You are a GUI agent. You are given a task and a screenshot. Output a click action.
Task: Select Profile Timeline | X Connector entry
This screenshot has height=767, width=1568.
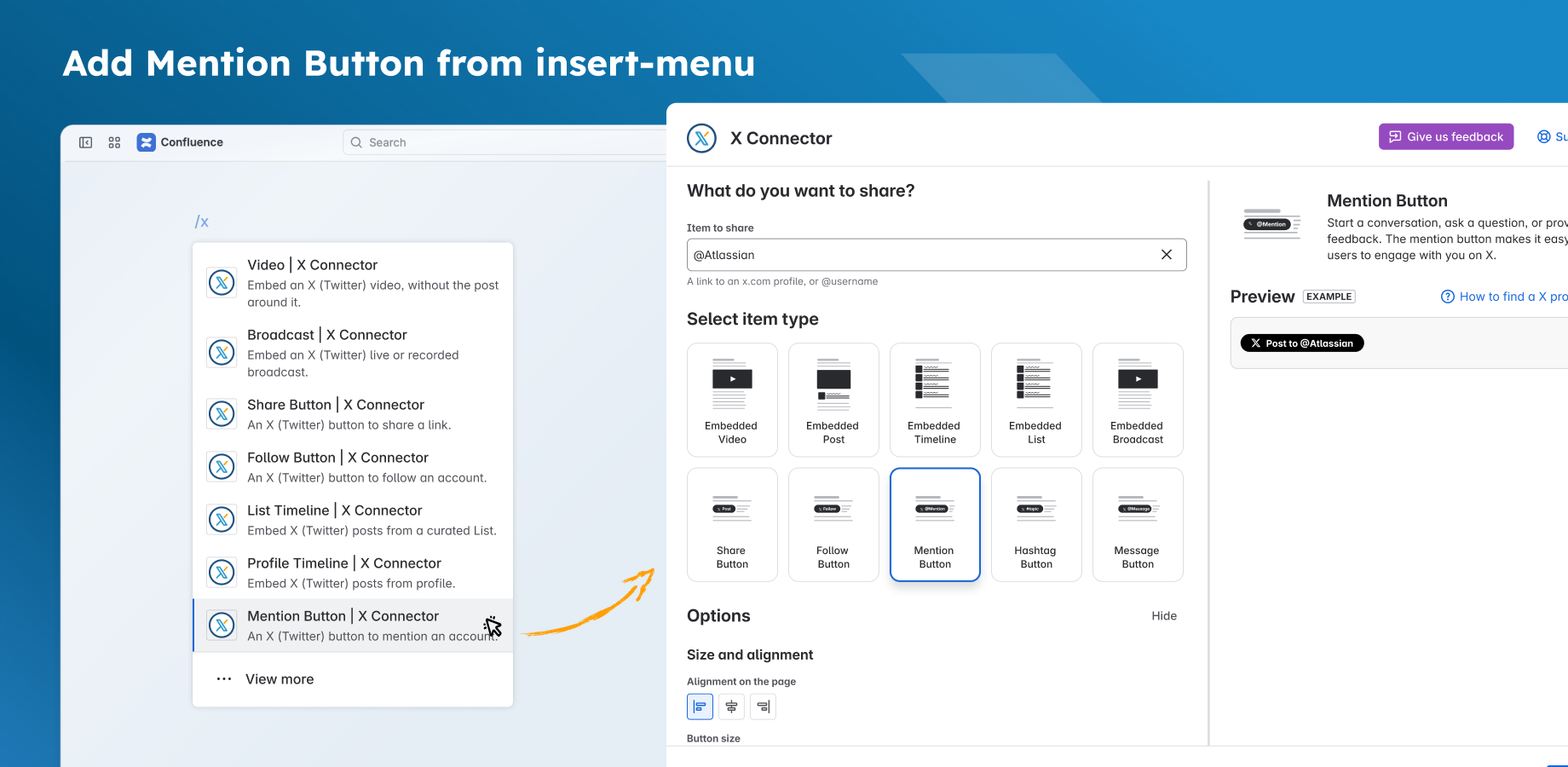tap(353, 573)
